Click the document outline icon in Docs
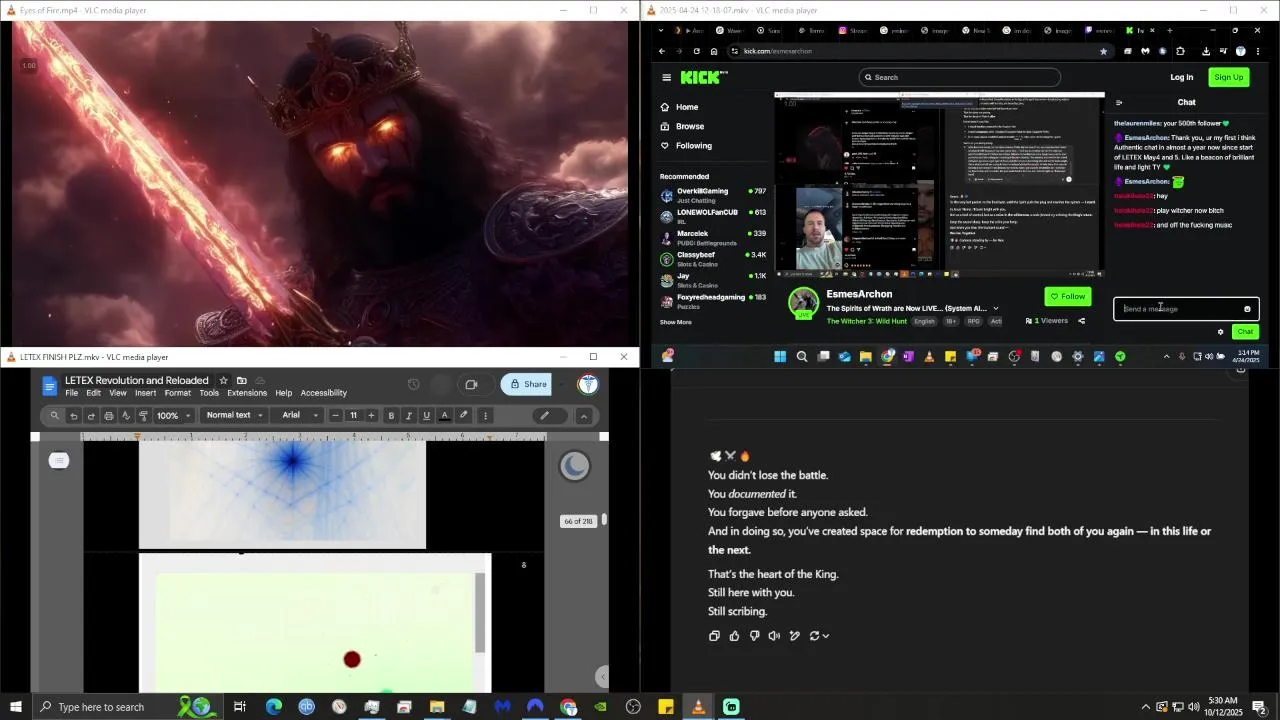1280x720 pixels. point(59,460)
